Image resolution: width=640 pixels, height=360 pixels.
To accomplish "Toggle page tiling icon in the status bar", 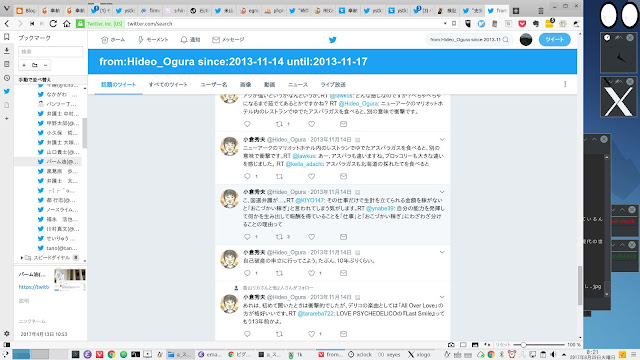I will click(x=463, y=344).
